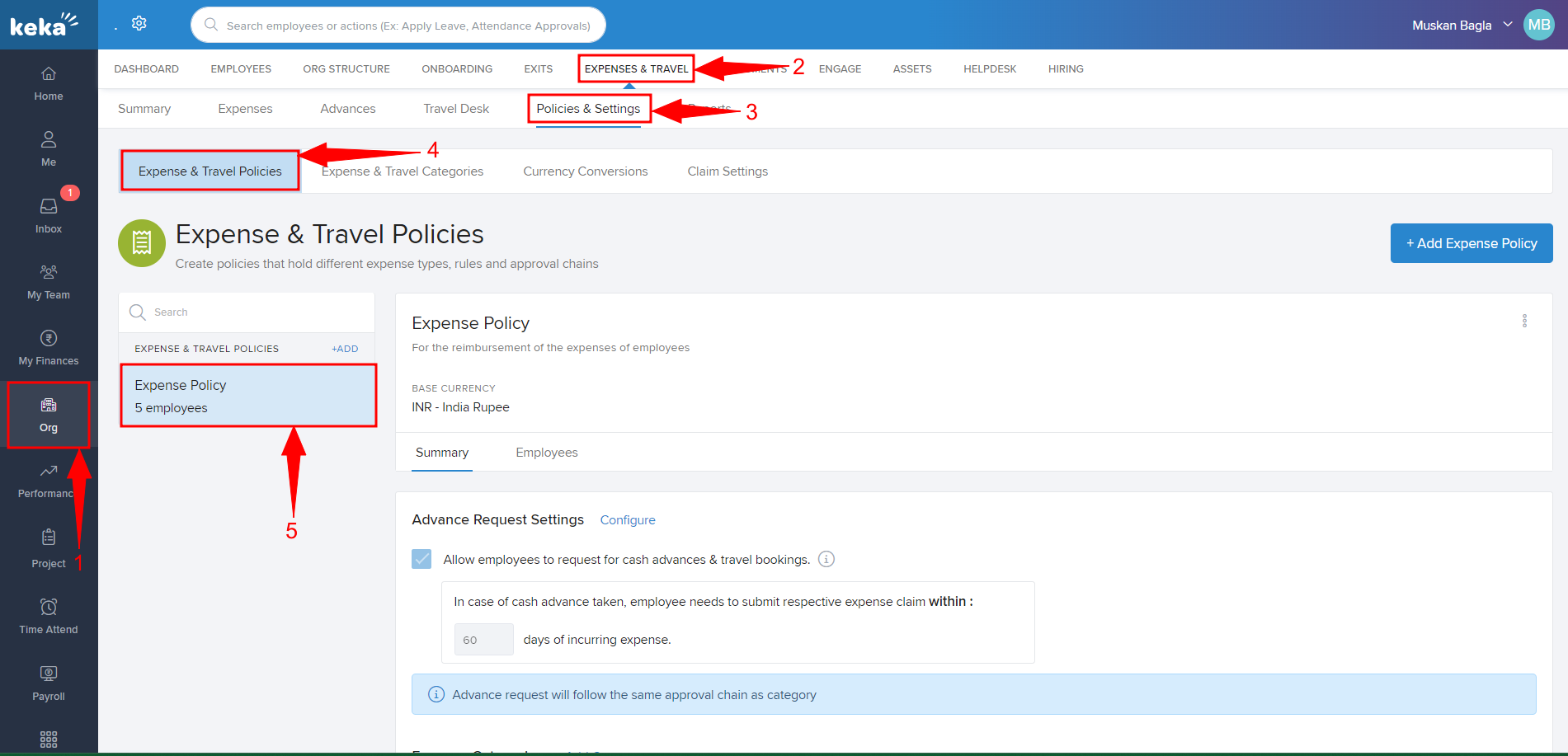Expand Muskan Bagla user dropdown
Screen dimensions: 1568x756
(x=1507, y=25)
